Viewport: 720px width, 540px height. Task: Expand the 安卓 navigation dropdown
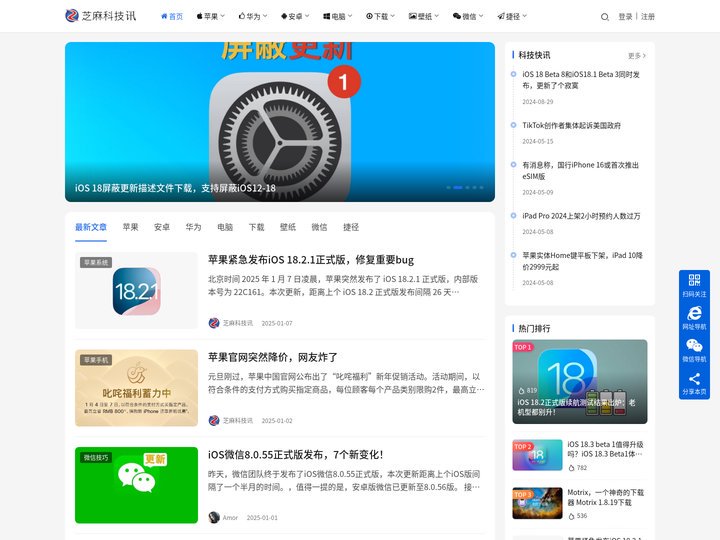(x=295, y=17)
